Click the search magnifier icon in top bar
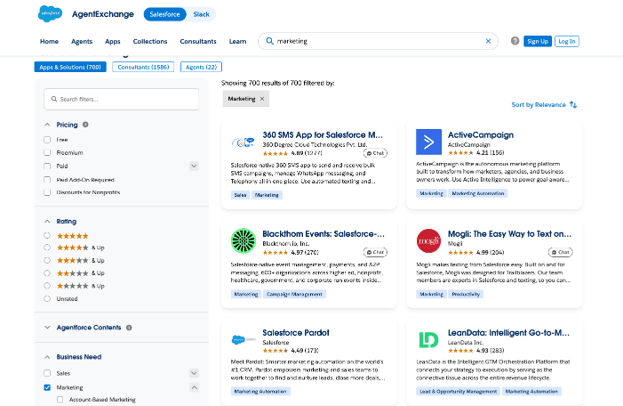This screenshot has width=623, height=406. pos(269,41)
